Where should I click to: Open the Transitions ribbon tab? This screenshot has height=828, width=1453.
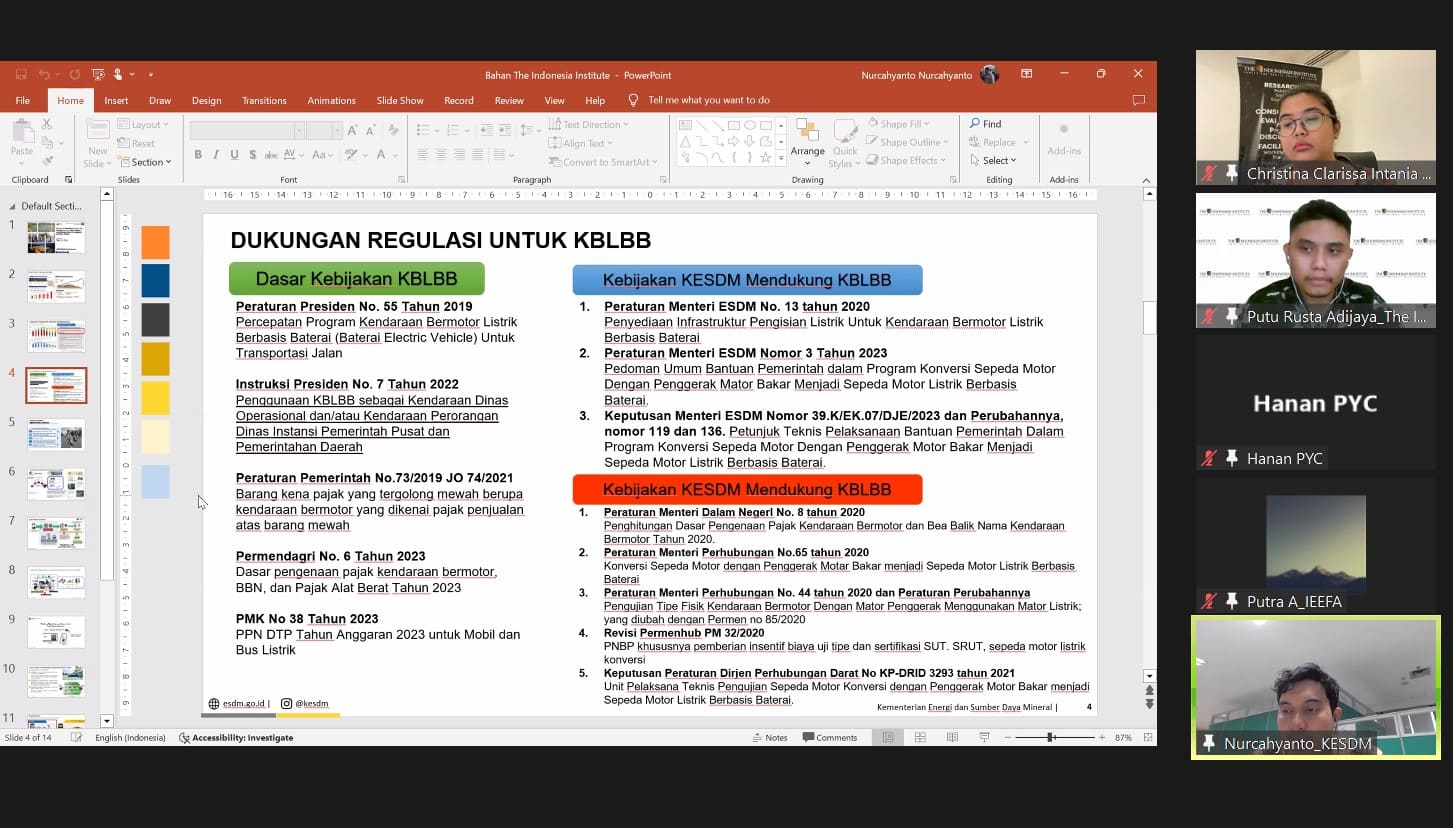click(x=264, y=101)
